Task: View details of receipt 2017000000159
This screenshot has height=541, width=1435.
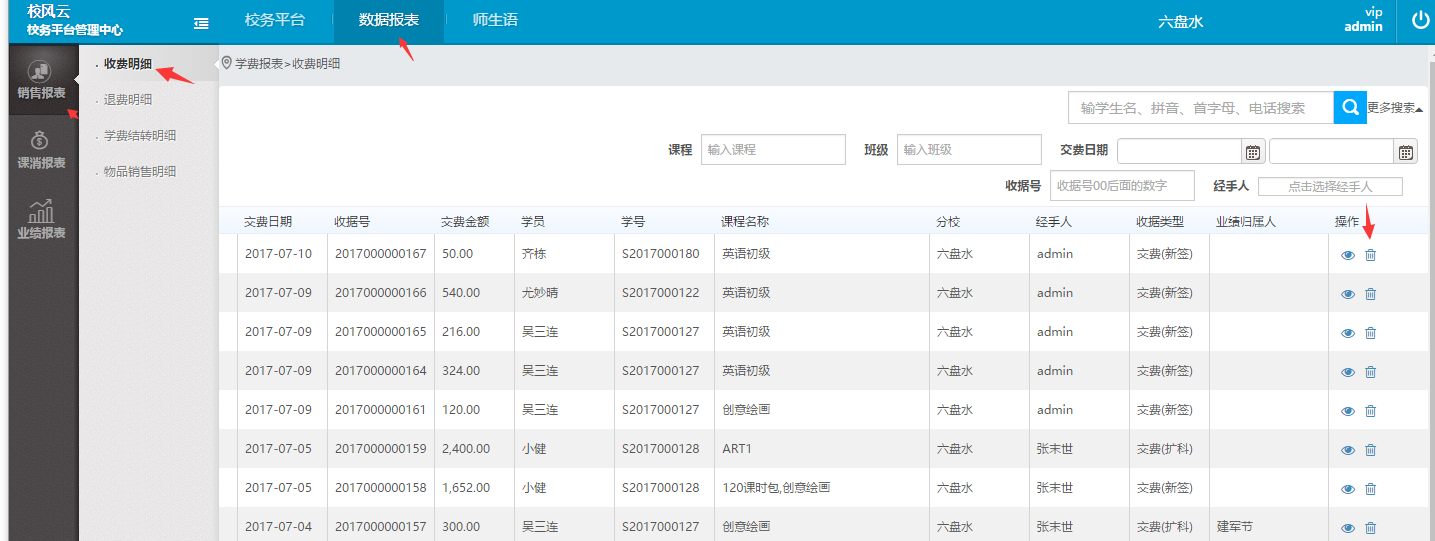Action: coord(1348,450)
